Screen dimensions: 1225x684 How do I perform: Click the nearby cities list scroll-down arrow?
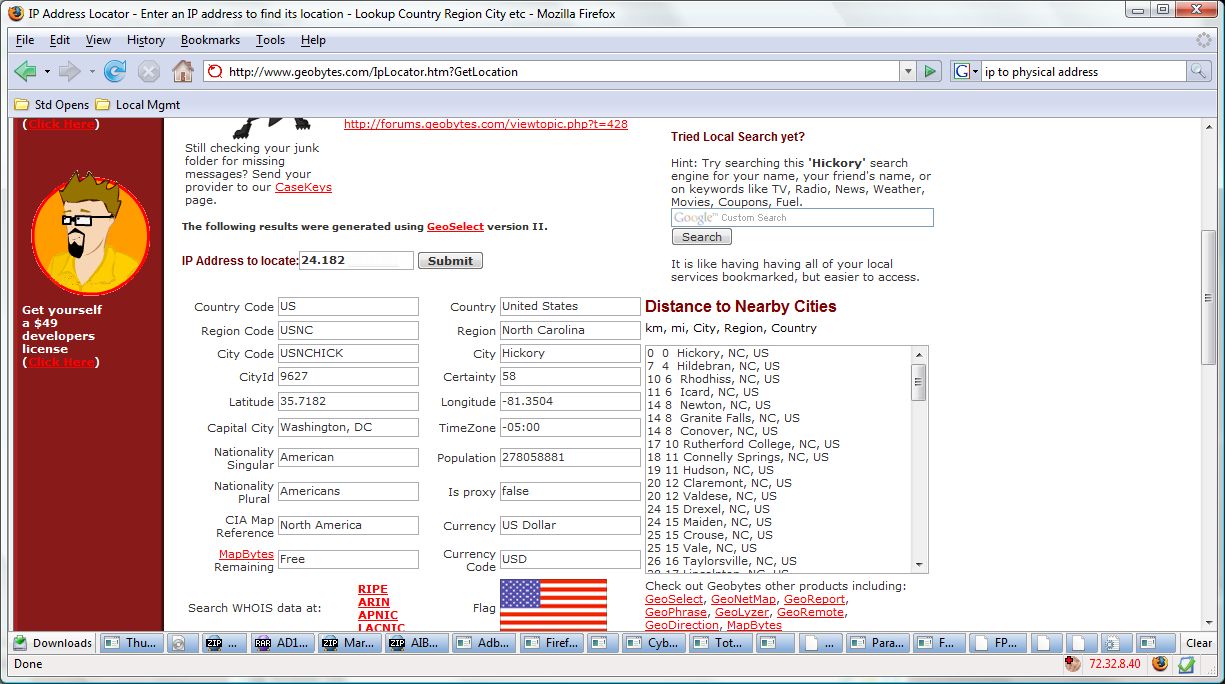919,565
